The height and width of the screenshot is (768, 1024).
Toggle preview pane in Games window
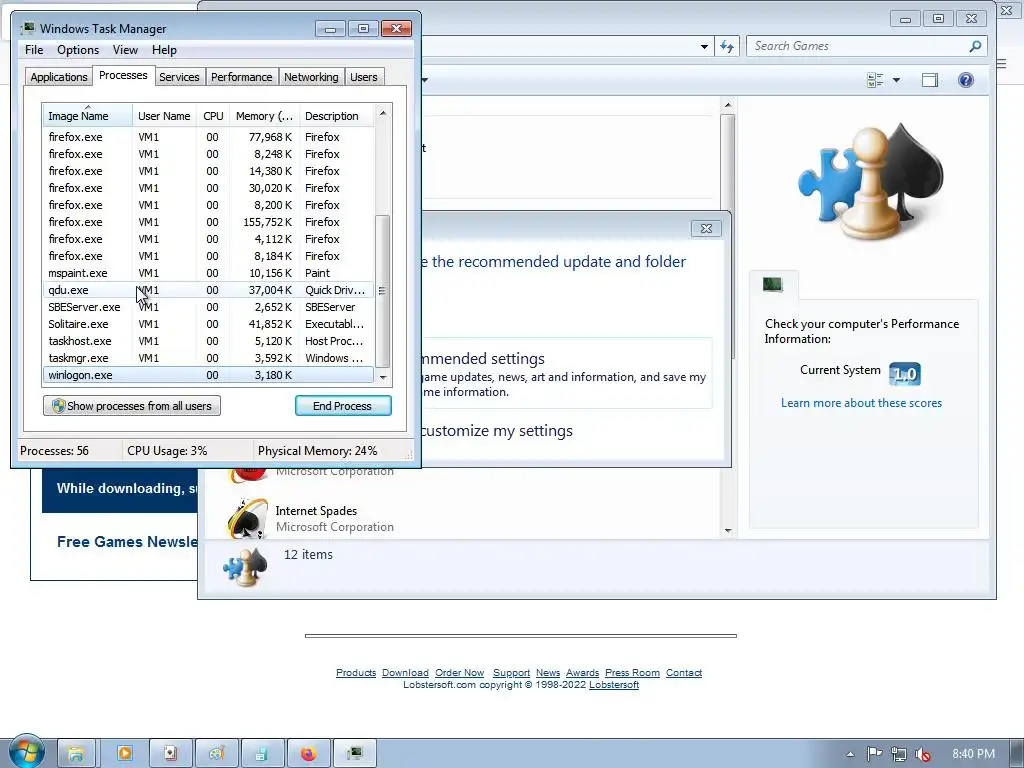[929, 80]
